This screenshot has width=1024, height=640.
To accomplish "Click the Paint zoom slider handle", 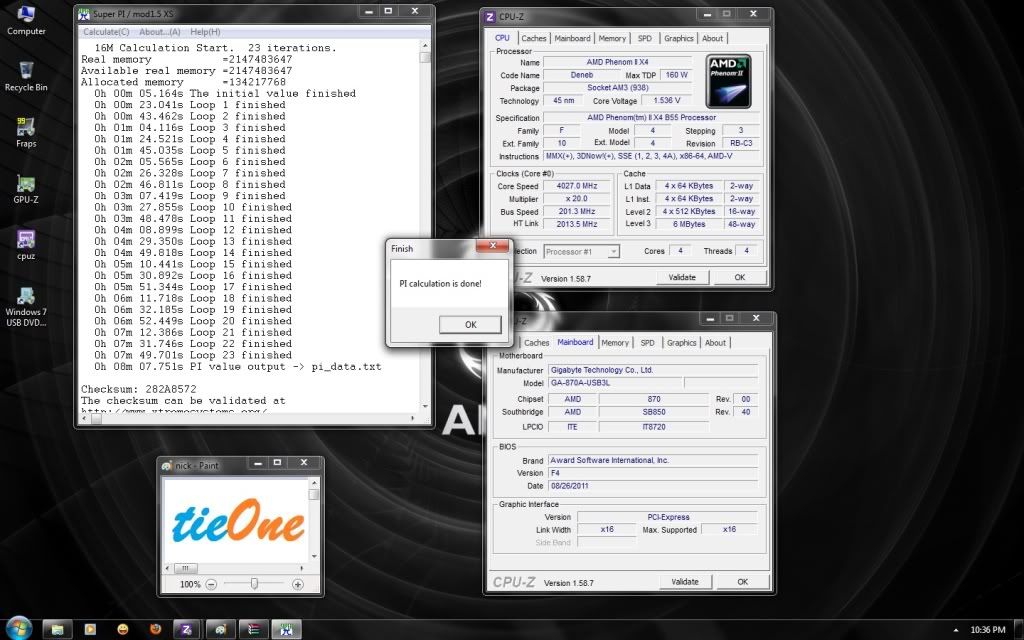I will pyautogui.click(x=254, y=584).
